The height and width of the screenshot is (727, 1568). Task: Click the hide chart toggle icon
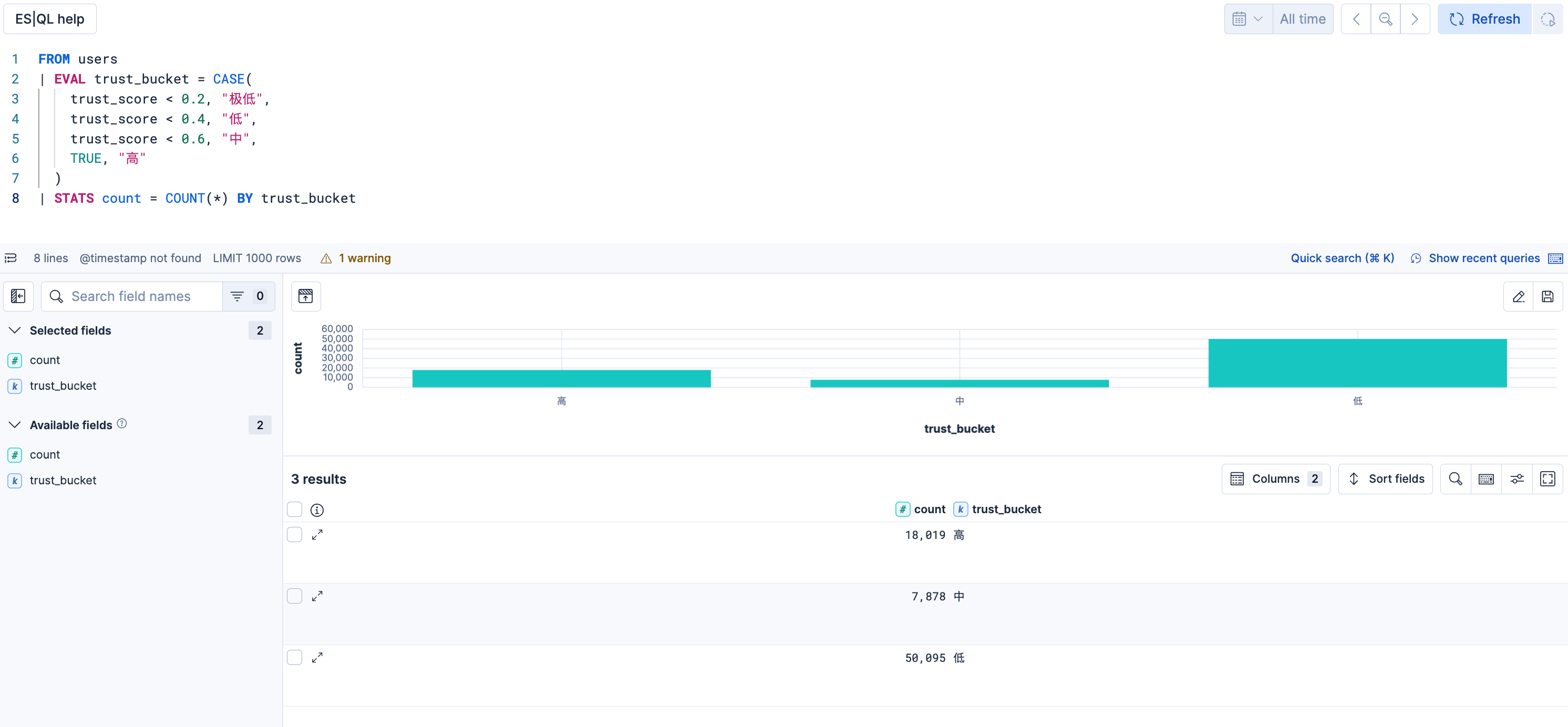(x=306, y=296)
